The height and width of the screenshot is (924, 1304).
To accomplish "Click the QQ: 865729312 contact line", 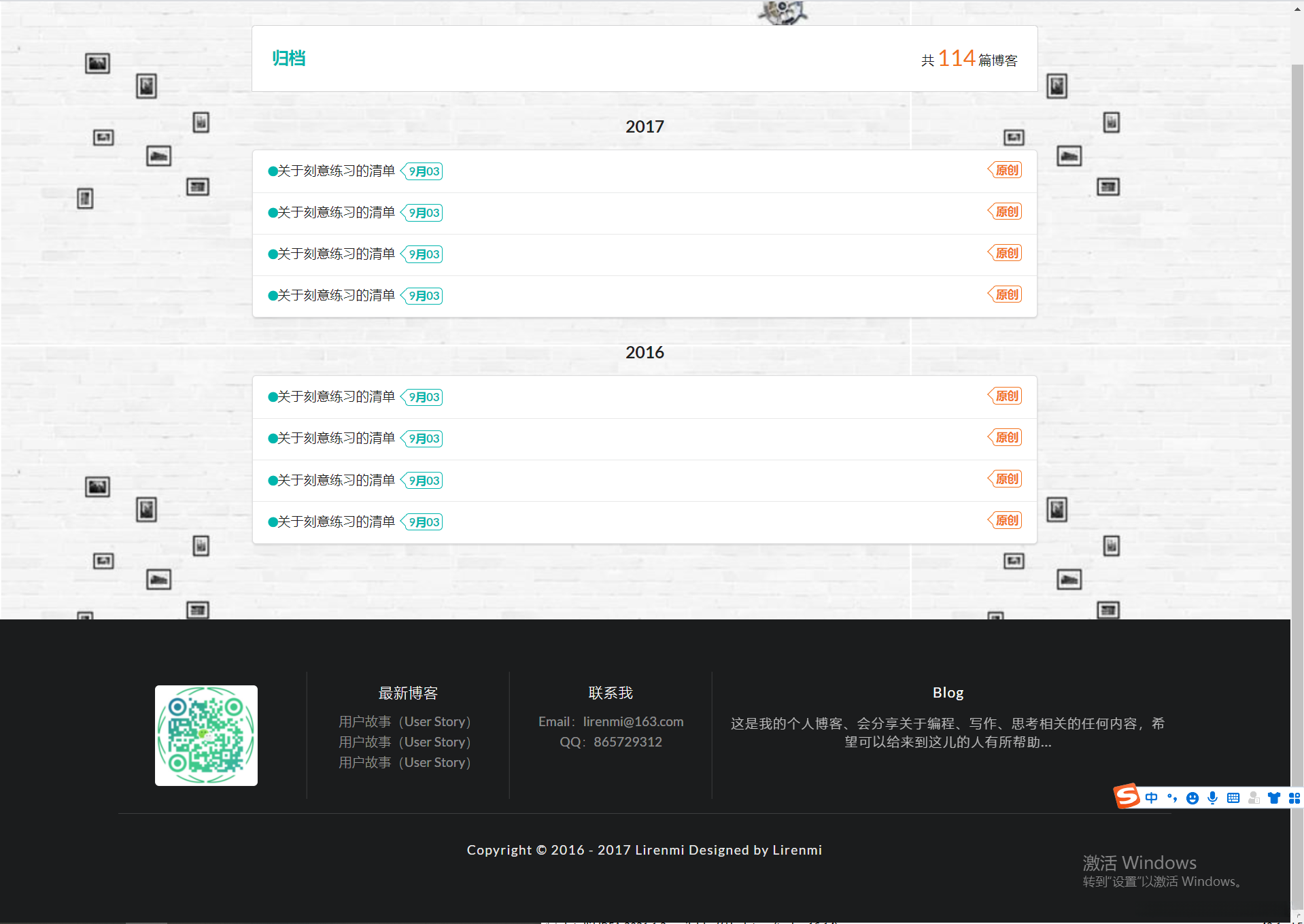I will tap(611, 742).
